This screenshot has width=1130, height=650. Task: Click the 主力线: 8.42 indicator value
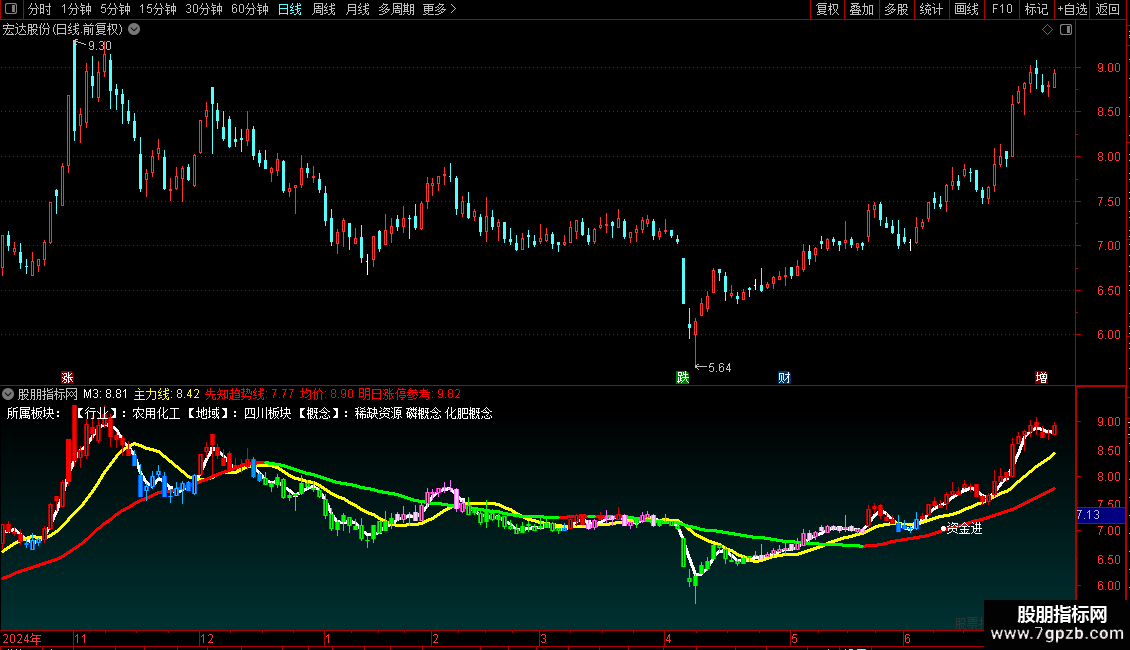pyautogui.click(x=166, y=394)
